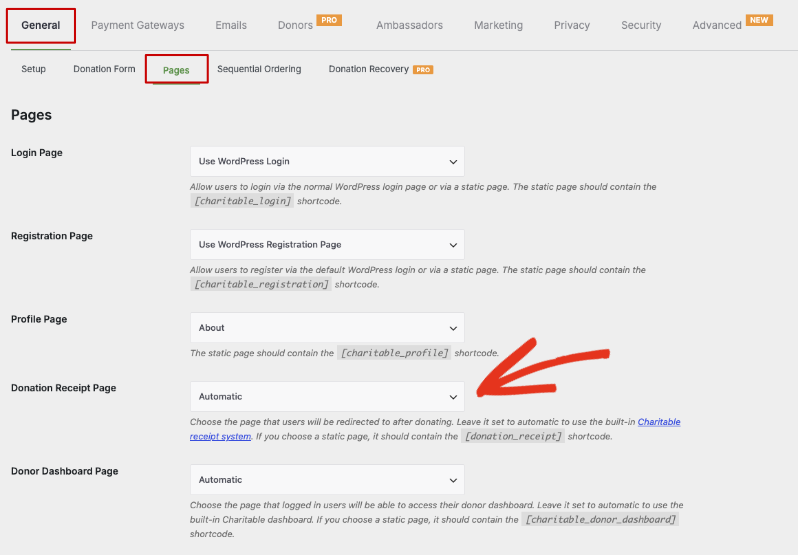Click the Donor Dashboard Page label
798x555 pixels.
65,472
